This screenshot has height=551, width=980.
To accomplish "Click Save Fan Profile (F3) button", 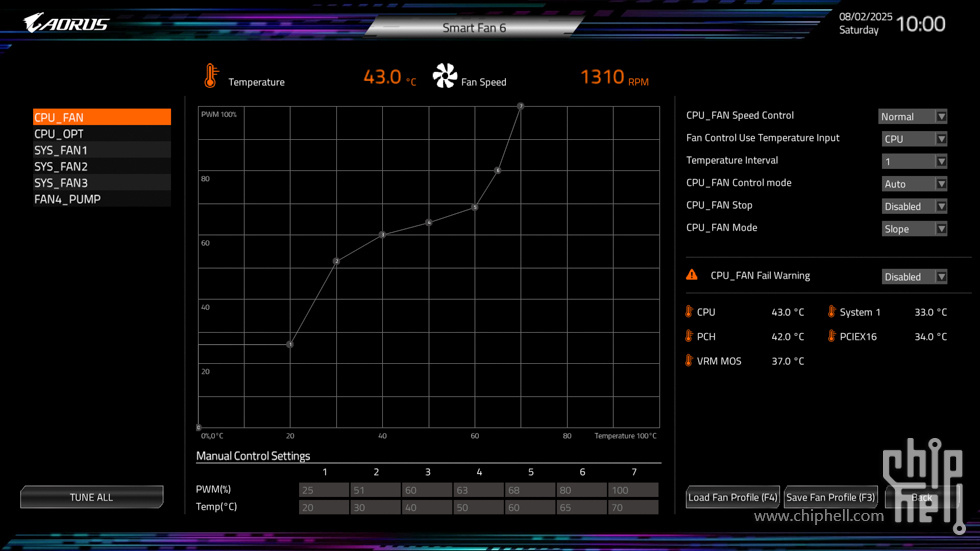I will coord(831,497).
